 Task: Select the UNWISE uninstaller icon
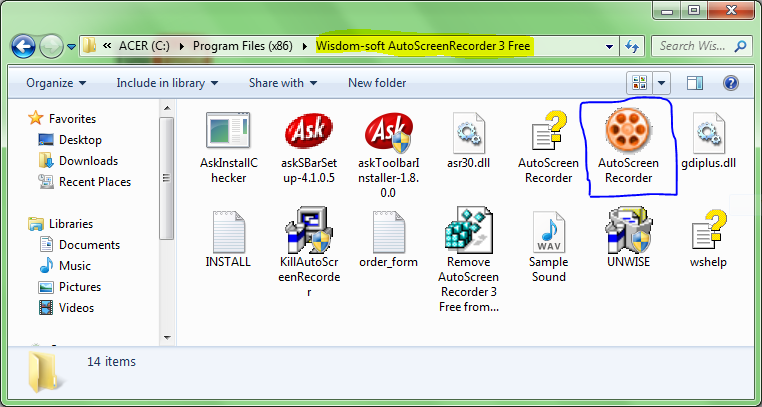coord(628,230)
